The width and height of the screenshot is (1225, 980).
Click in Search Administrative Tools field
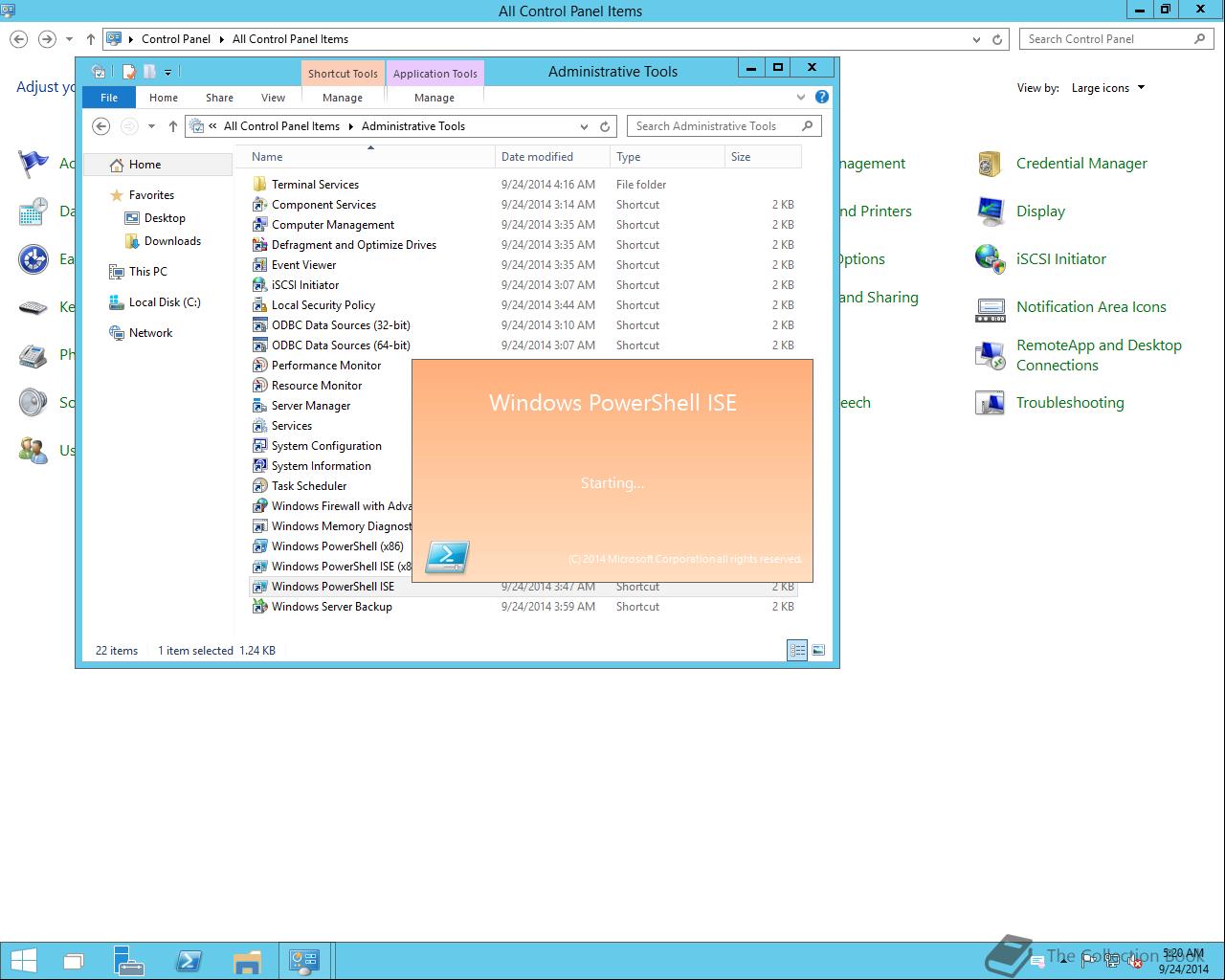click(724, 126)
